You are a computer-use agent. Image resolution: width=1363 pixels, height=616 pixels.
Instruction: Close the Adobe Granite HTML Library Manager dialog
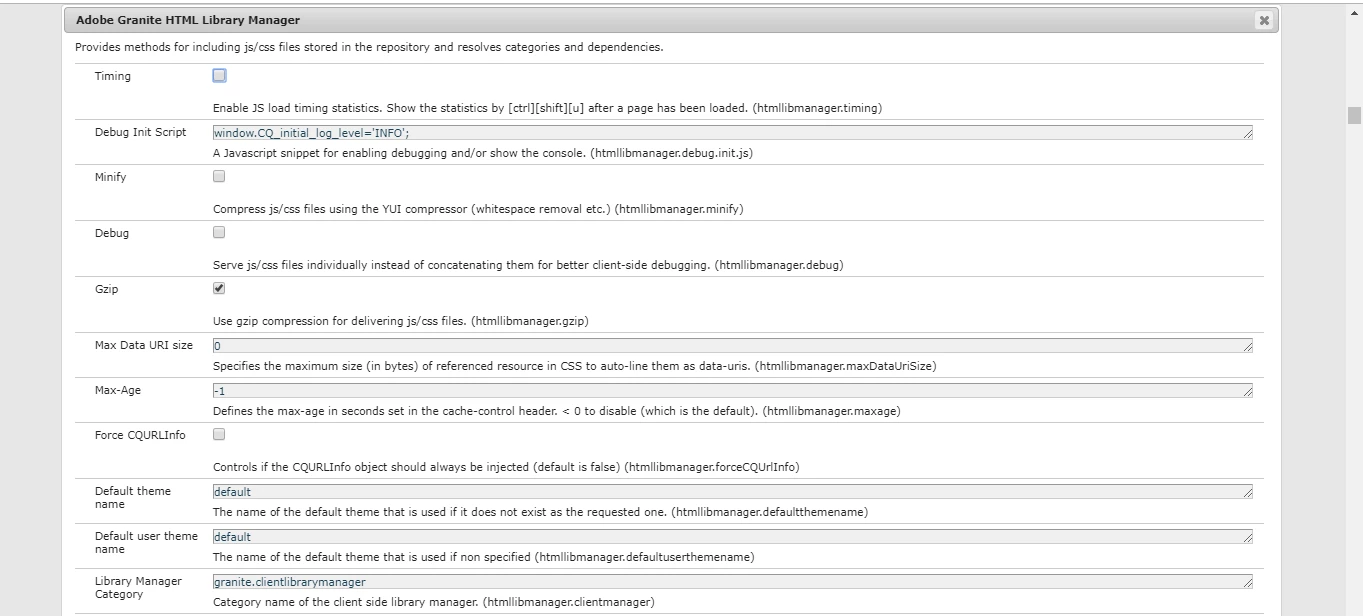[x=1264, y=20]
